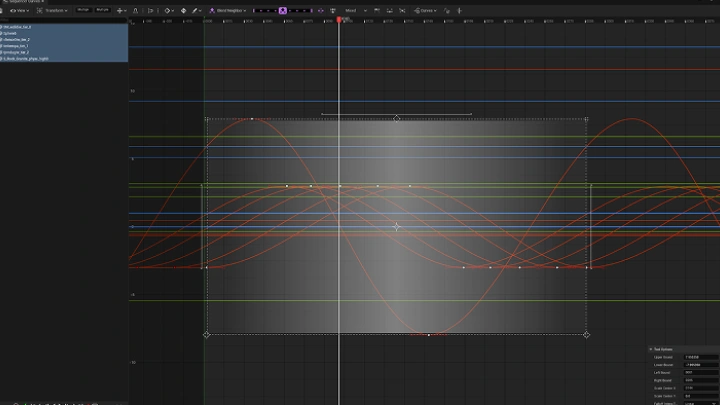Click the scale center crosshair in selection box
This screenshot has height=405, width=720.
(396, 226)
